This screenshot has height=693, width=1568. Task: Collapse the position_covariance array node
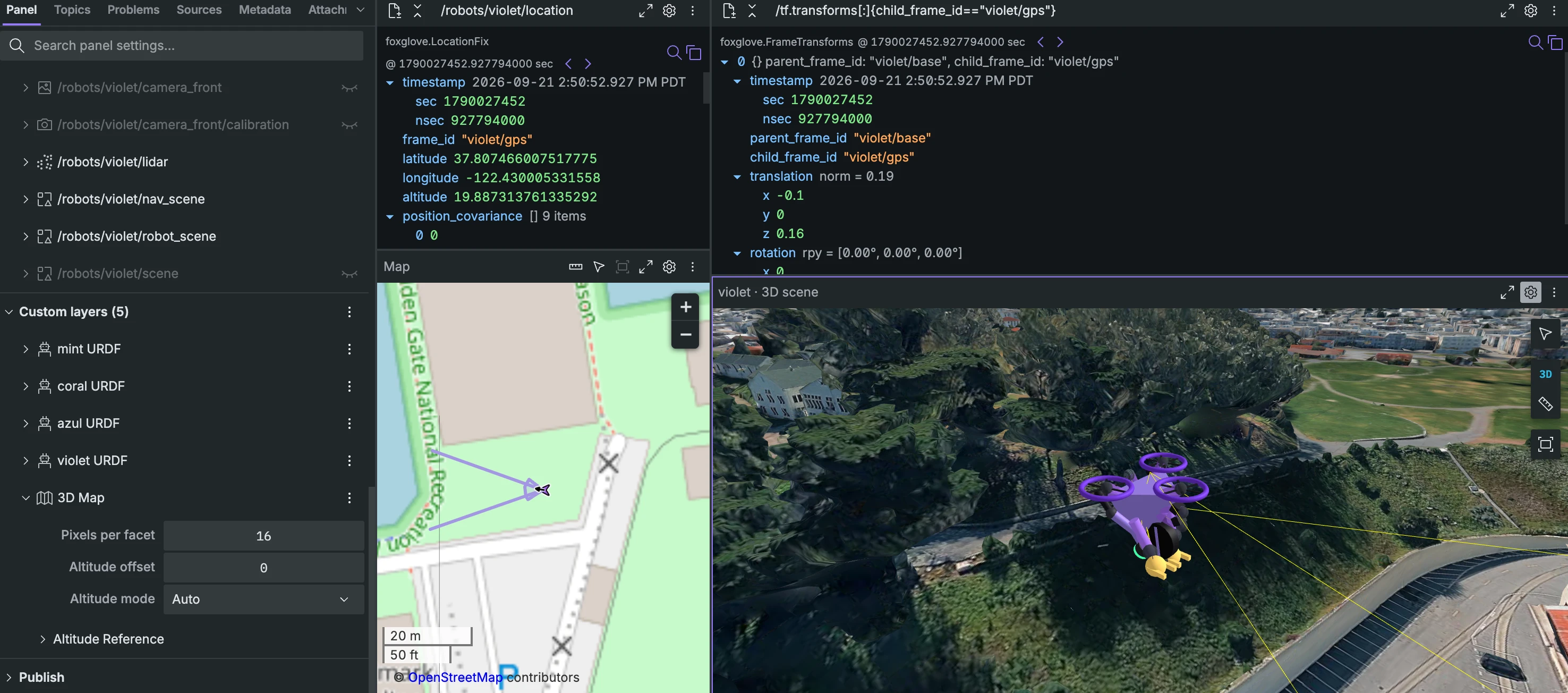pyautogui.click(x=389, y=217)
